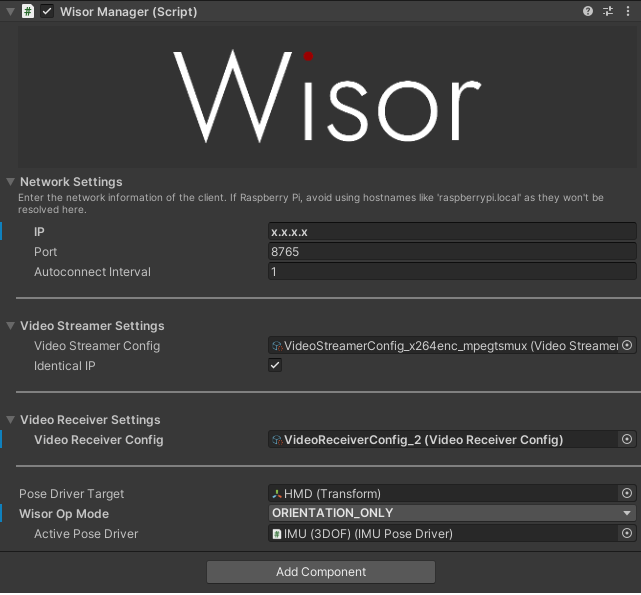Click the Video Streamer Config object field
Image resolution: width=641 pixels, height=595 pixels.
click(443, 346)
